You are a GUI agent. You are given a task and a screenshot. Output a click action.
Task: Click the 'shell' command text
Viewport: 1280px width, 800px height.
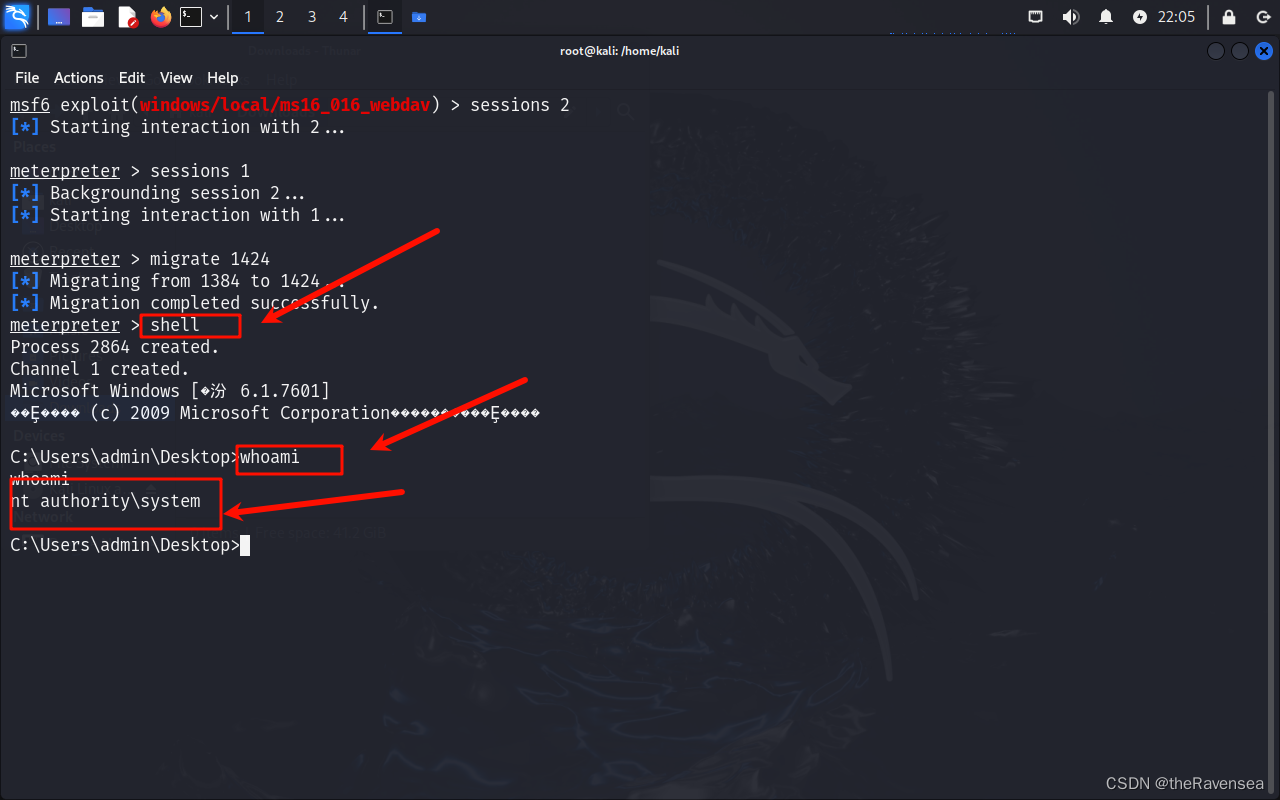pyautogui.click(x=175, y=325)
